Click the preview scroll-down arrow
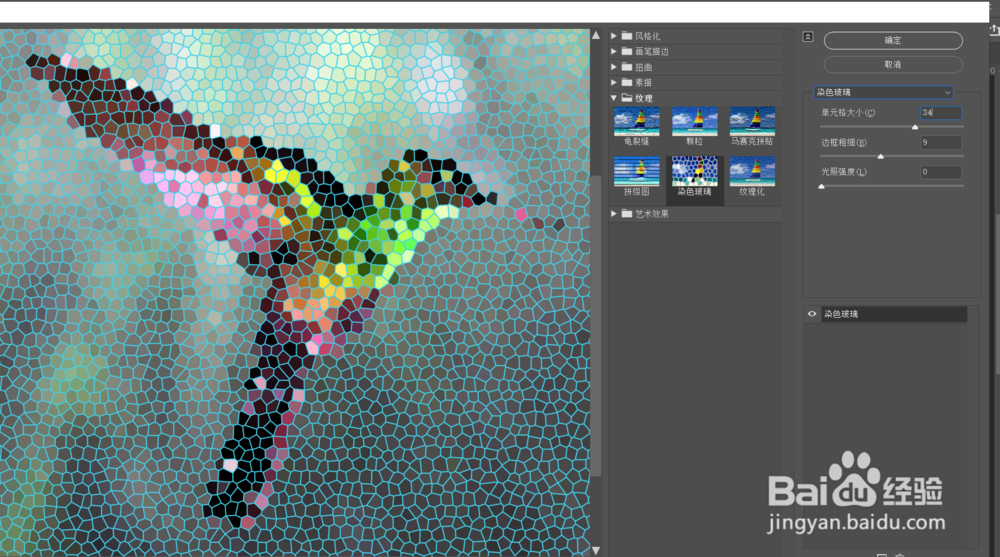Image resolution: width=1000 pixels, height=557 pixels. (596, 550)
